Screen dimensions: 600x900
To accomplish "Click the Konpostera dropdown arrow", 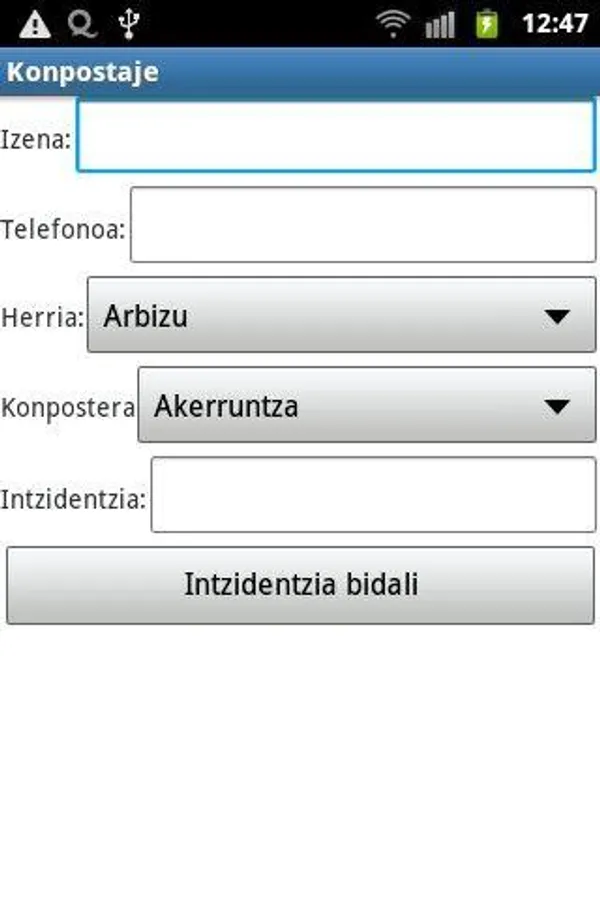I will click(x=556, y=406).
